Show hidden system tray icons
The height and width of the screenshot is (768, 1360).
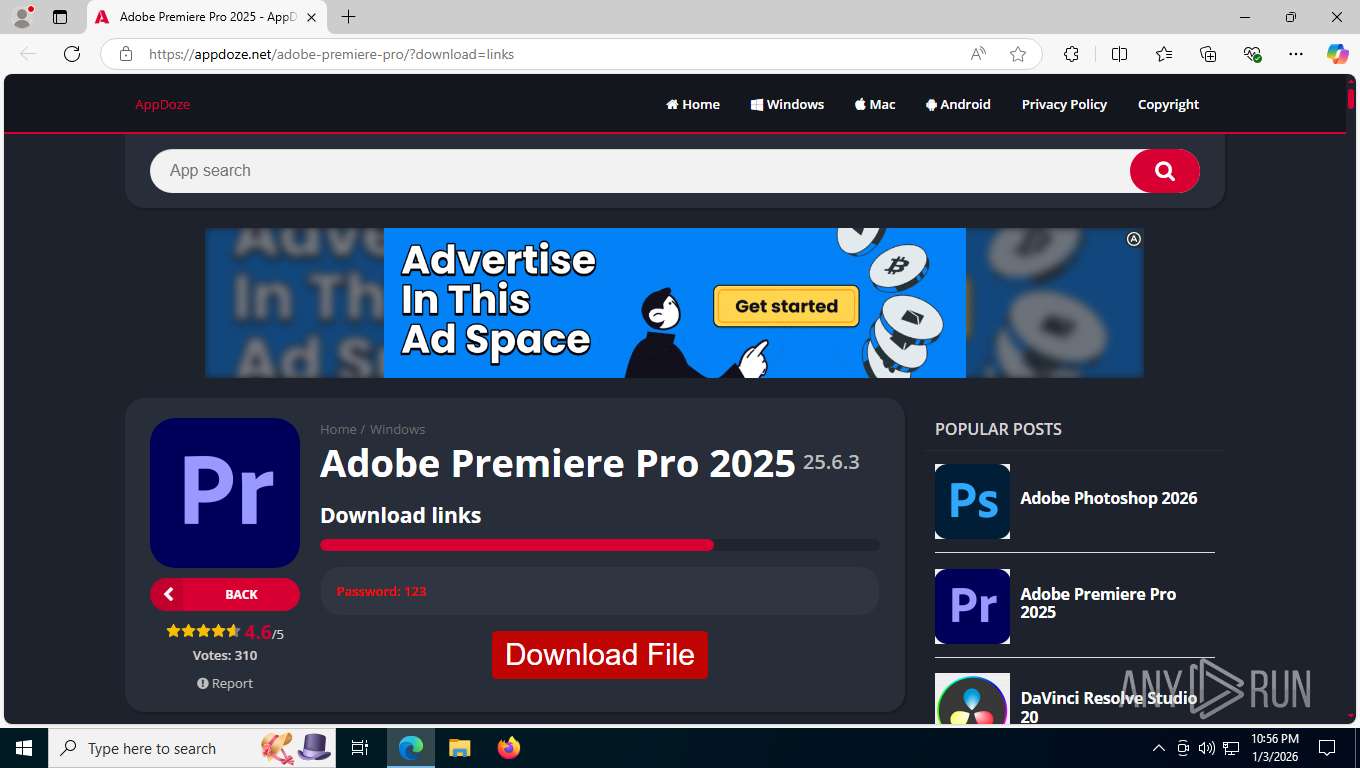pyautogui.click(x=1159, y=748)
